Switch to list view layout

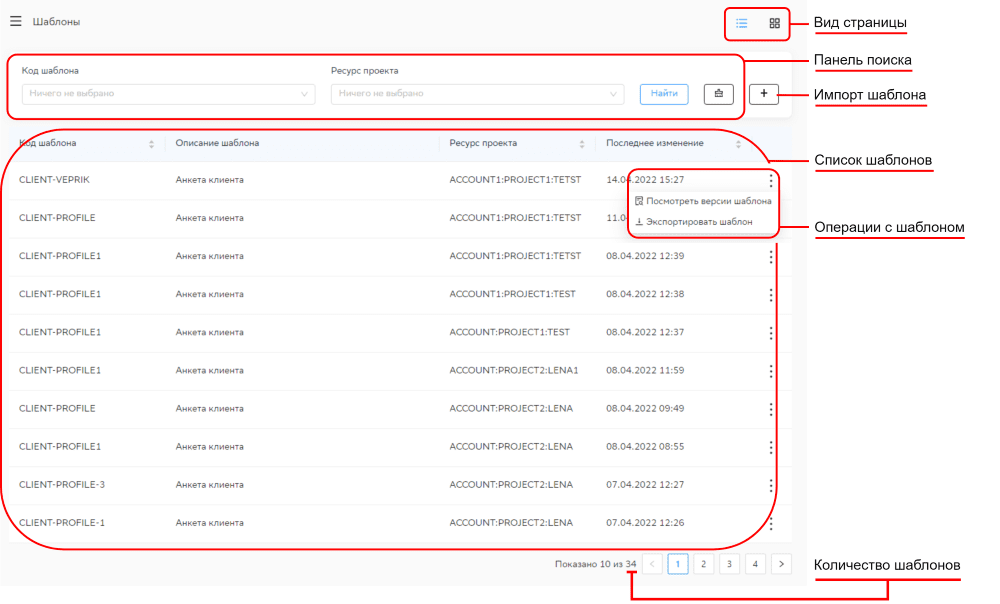click(x=742, y=23)
